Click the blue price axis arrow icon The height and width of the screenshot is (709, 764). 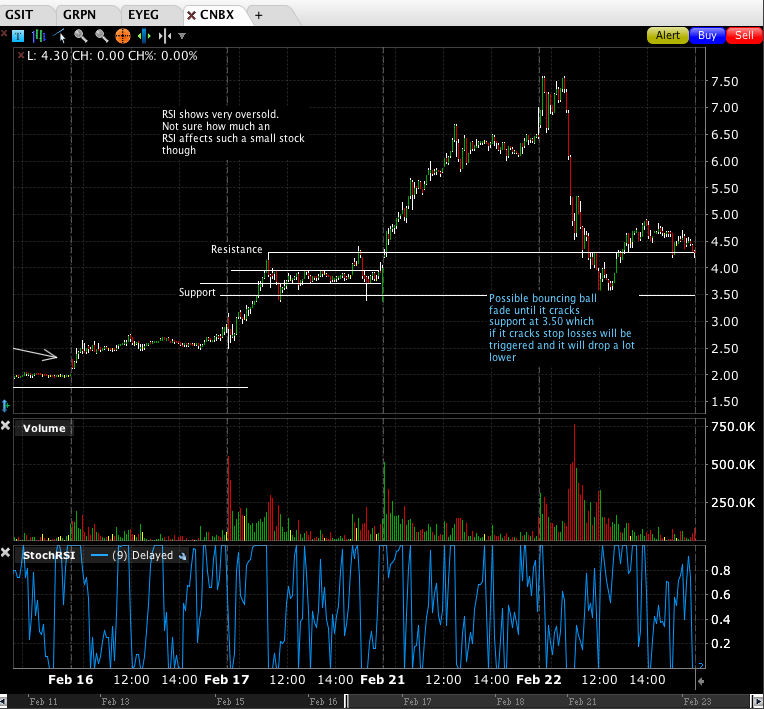[6, 405]
